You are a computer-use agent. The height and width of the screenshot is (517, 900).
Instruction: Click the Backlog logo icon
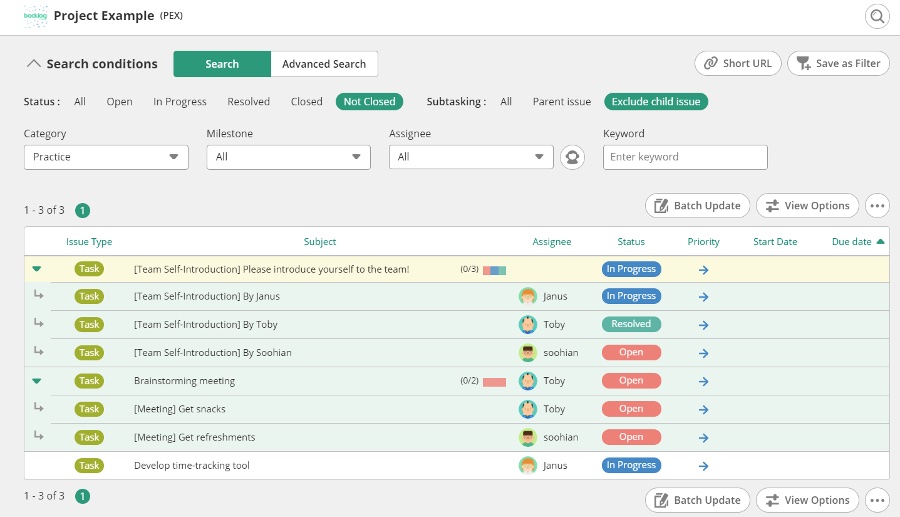35,16
